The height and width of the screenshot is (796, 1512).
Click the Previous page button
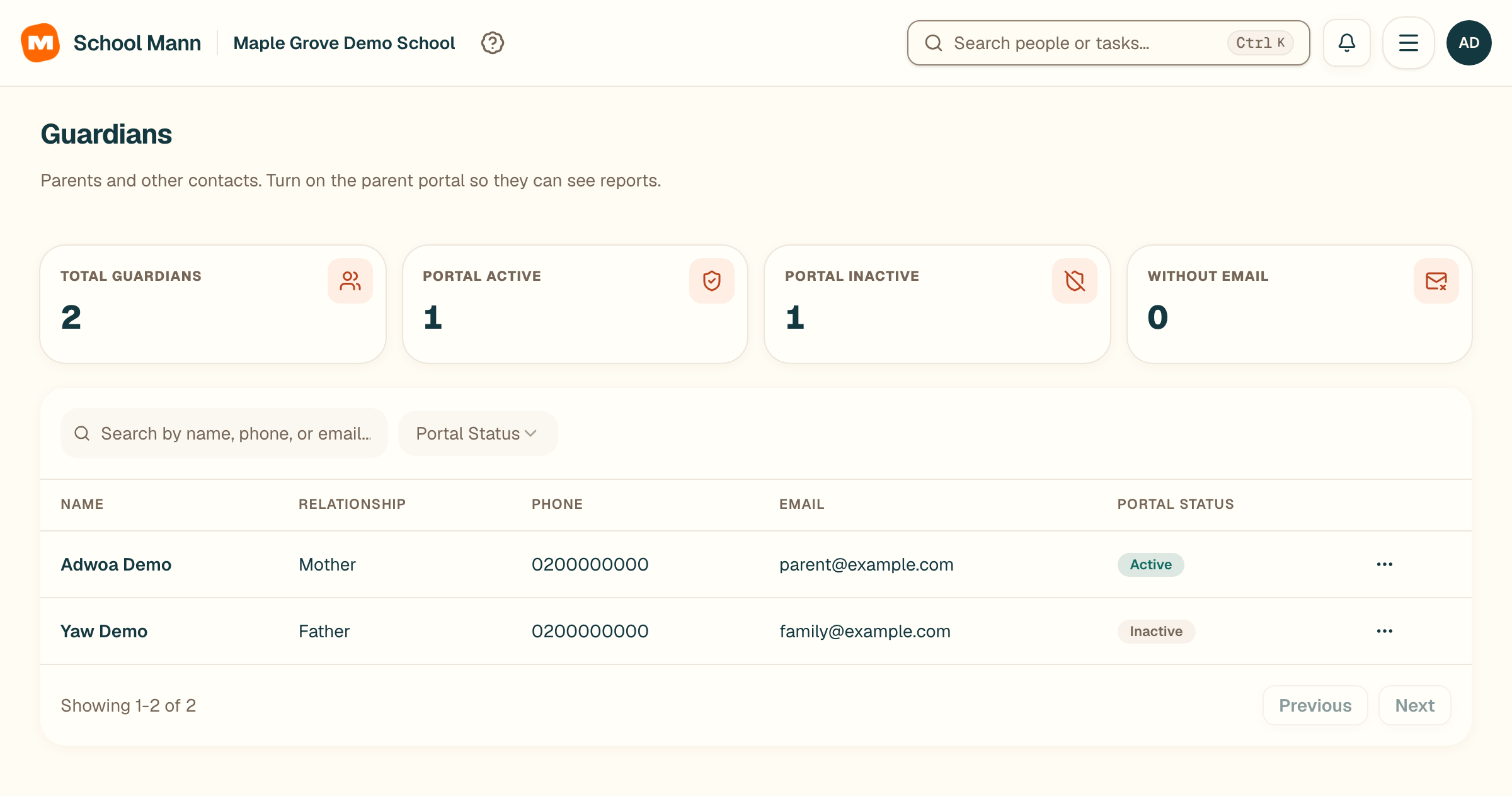click(x=1315, y=705)
